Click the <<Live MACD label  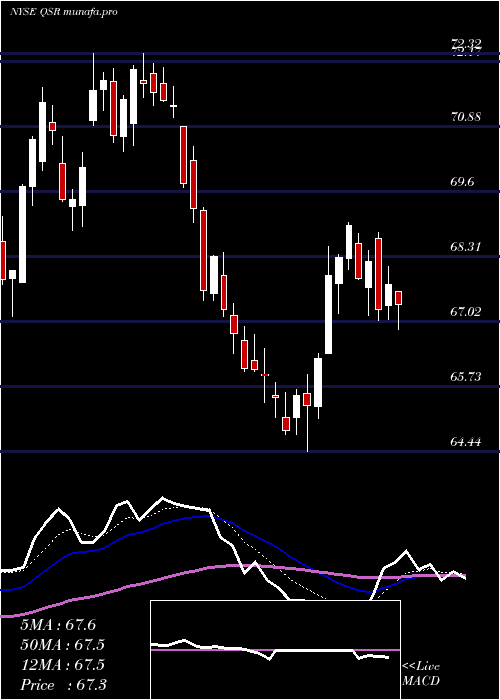coord(421,674)
